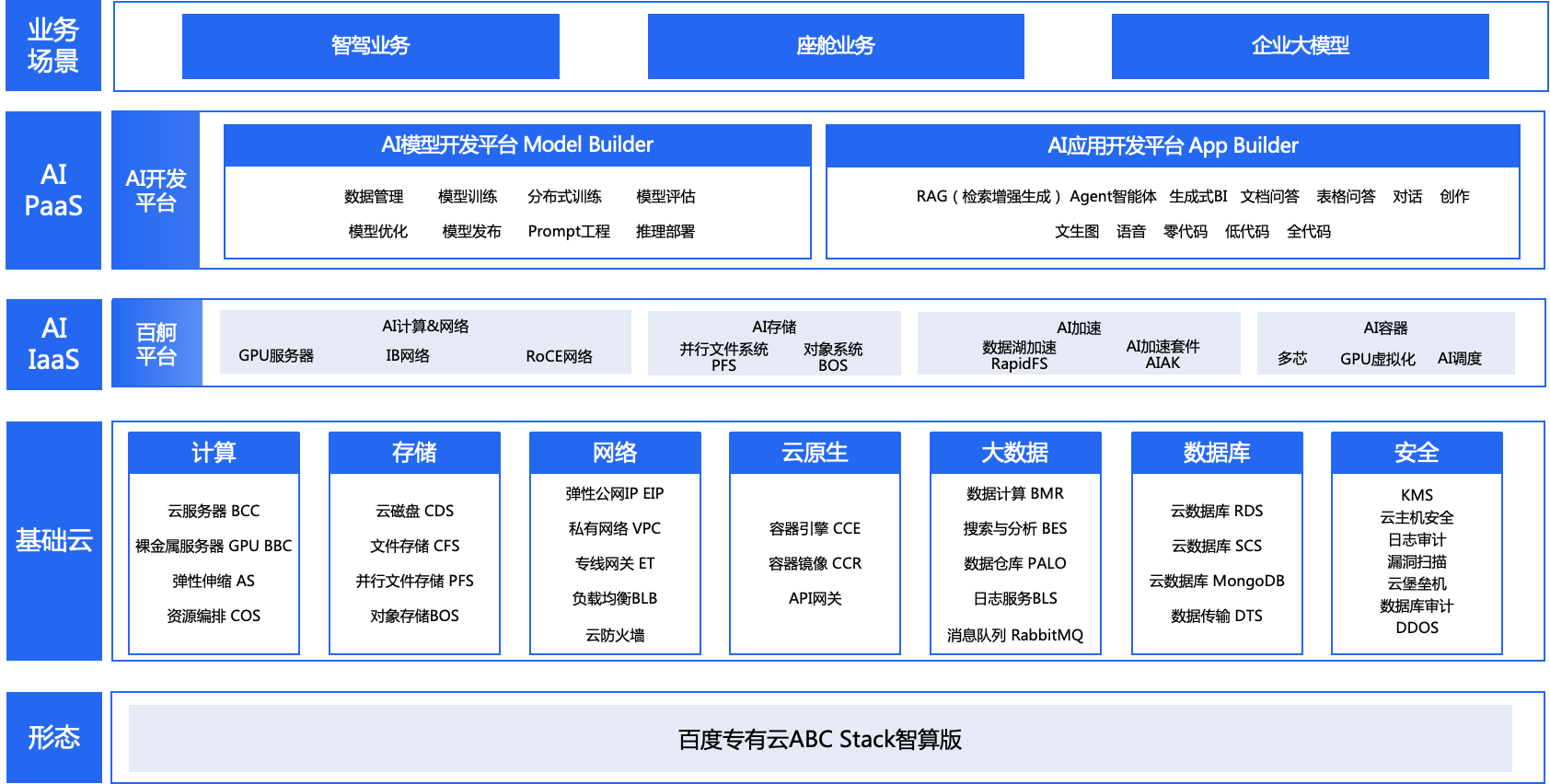Image resolution: width=1550 pixels, height=784 pixels.
Task: Click the 云数据库 MongoDB text
Action: click(1217, 582)
